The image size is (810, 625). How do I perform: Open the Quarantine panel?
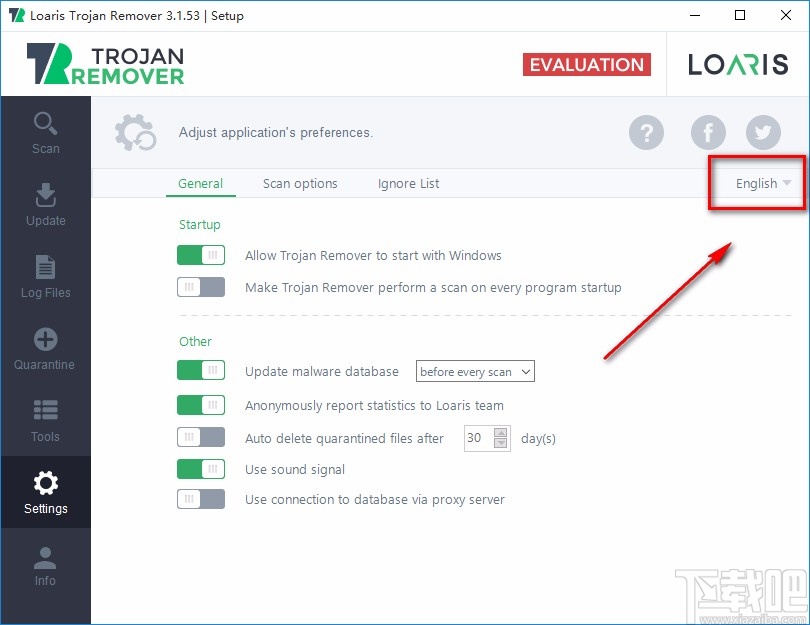45,349
